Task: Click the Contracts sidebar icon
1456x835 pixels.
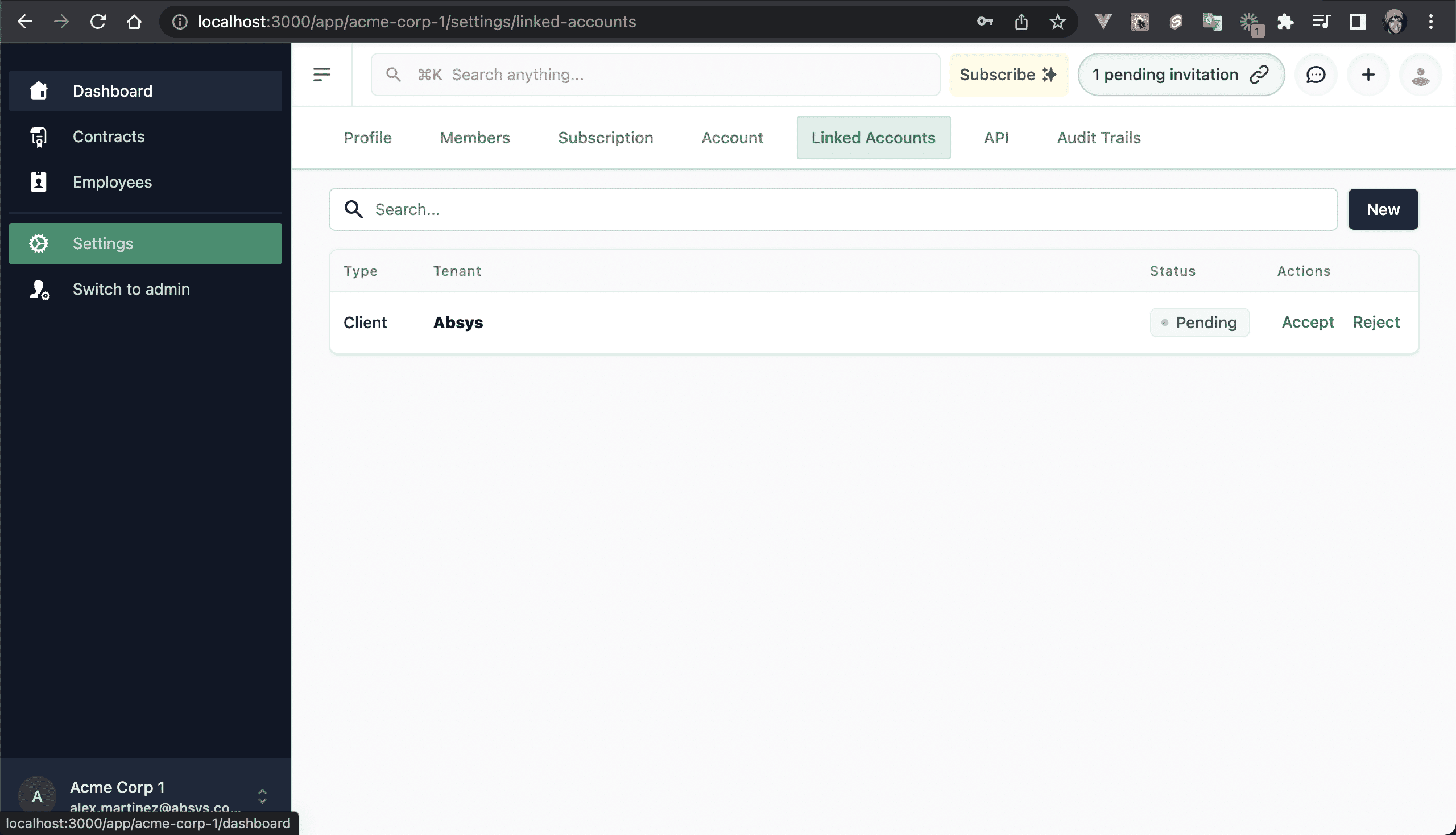Action: [x=37, y=136]
